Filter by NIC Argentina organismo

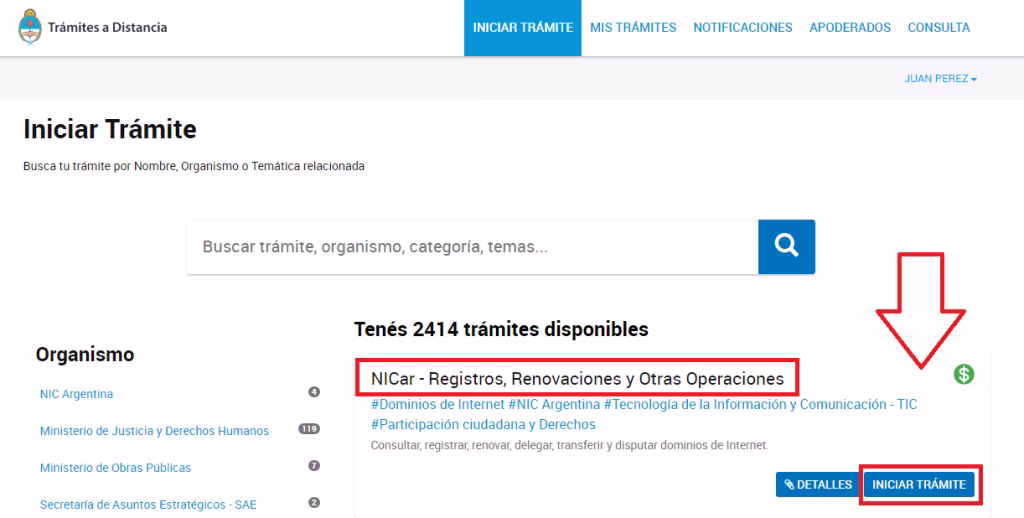[x=76, y=394]
